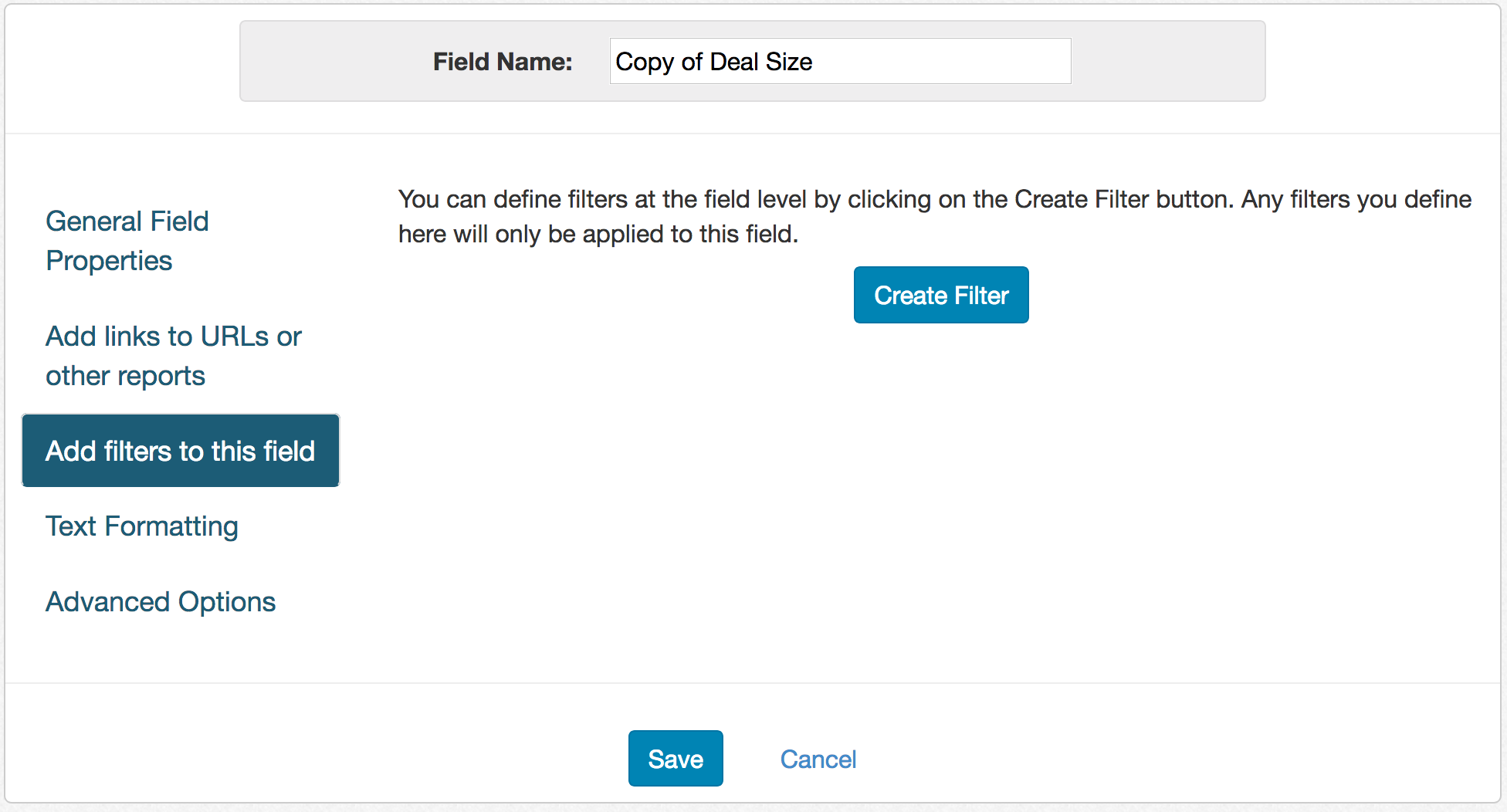The height and width of the screenshot is (812, 1507).
Task: Add a new field-level filter
Action: (940, 295)
